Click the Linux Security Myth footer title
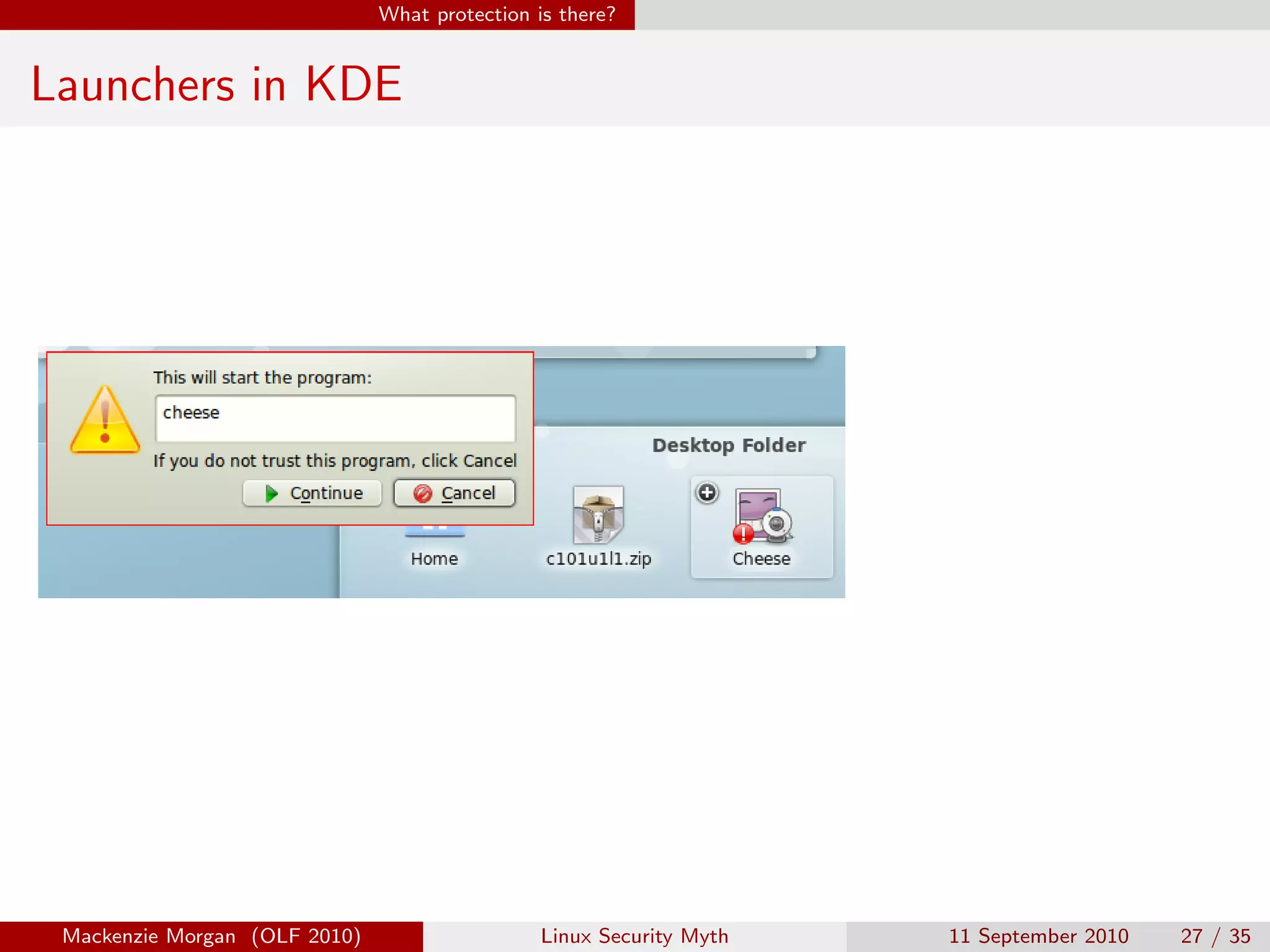Screen dimensions: 1270x952 [x=634, y=936]
